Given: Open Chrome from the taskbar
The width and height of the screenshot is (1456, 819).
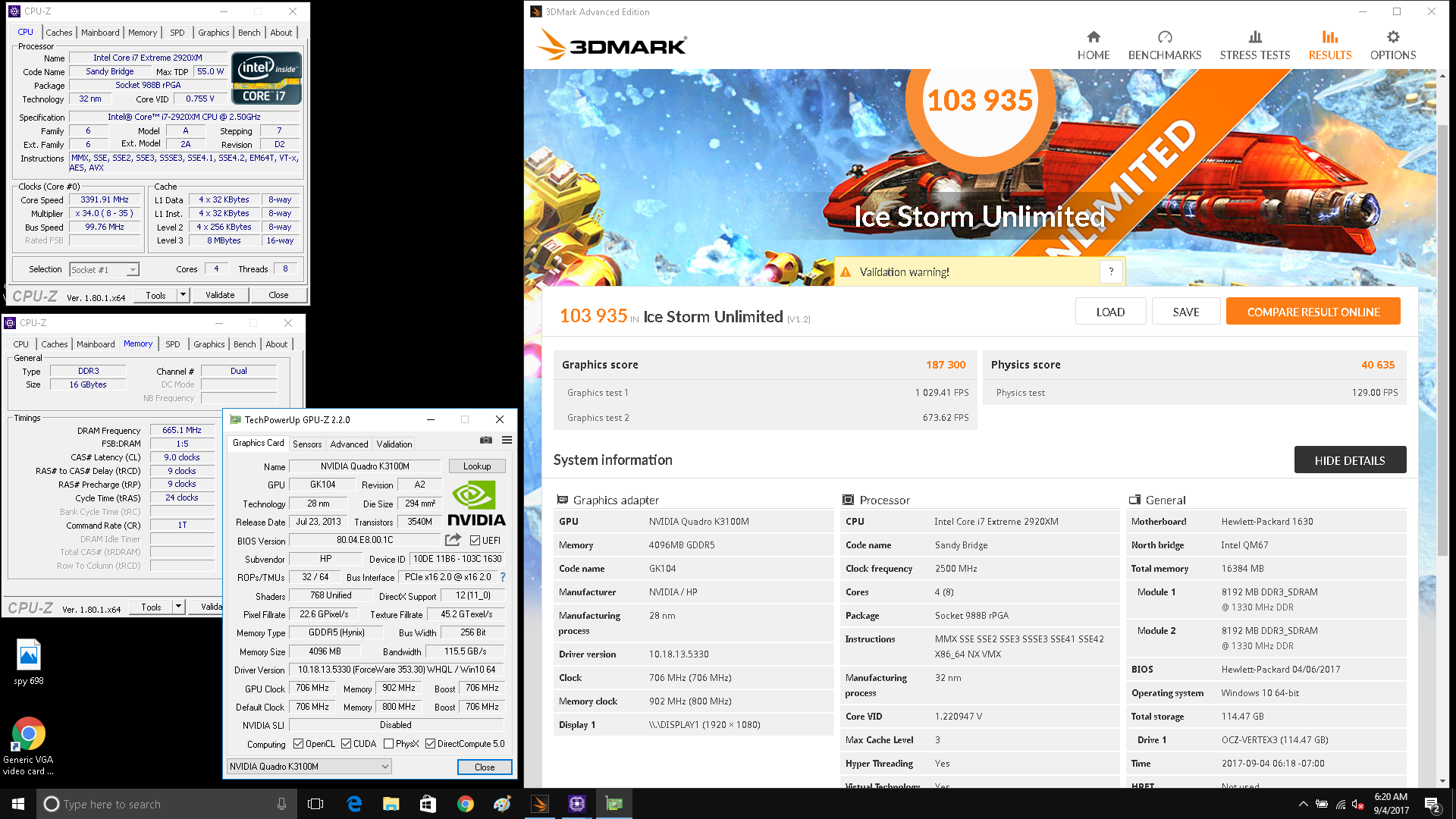Looking at the screenshot, I should [x=465, y=804].
